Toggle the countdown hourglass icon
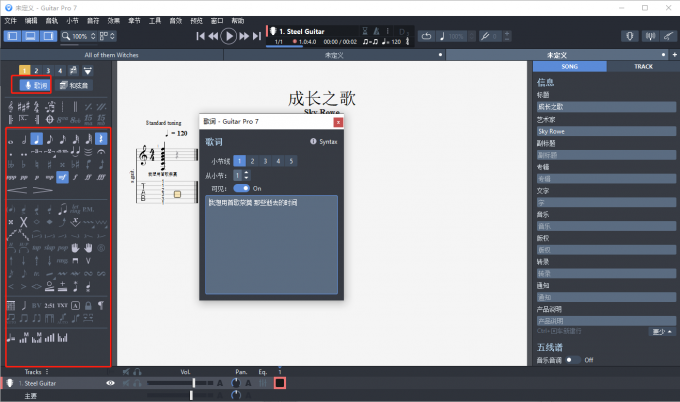Image resolution: width=680 pixels, height=402 pixels. 365,31
